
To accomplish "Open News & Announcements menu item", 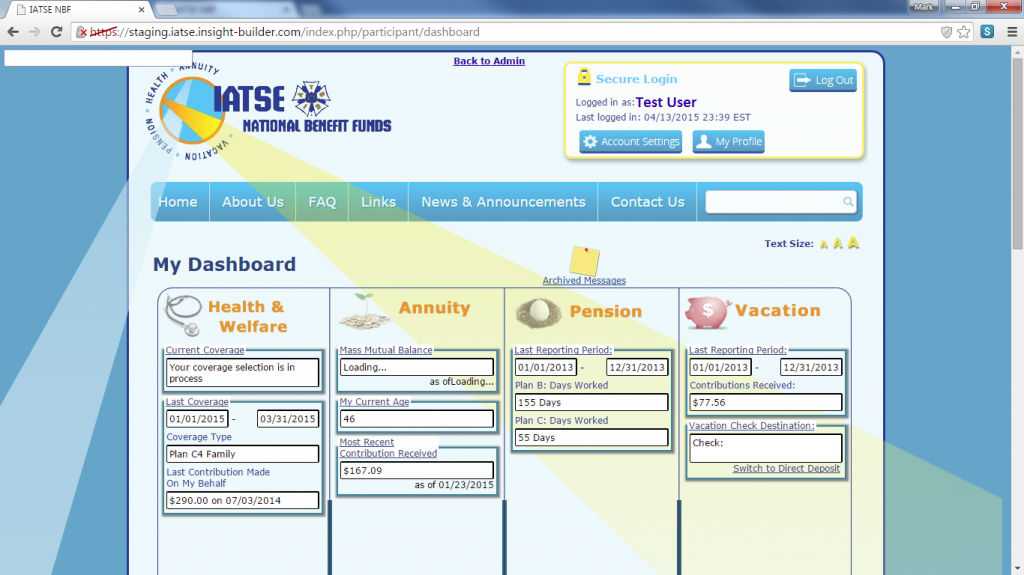I will (504, 202).
